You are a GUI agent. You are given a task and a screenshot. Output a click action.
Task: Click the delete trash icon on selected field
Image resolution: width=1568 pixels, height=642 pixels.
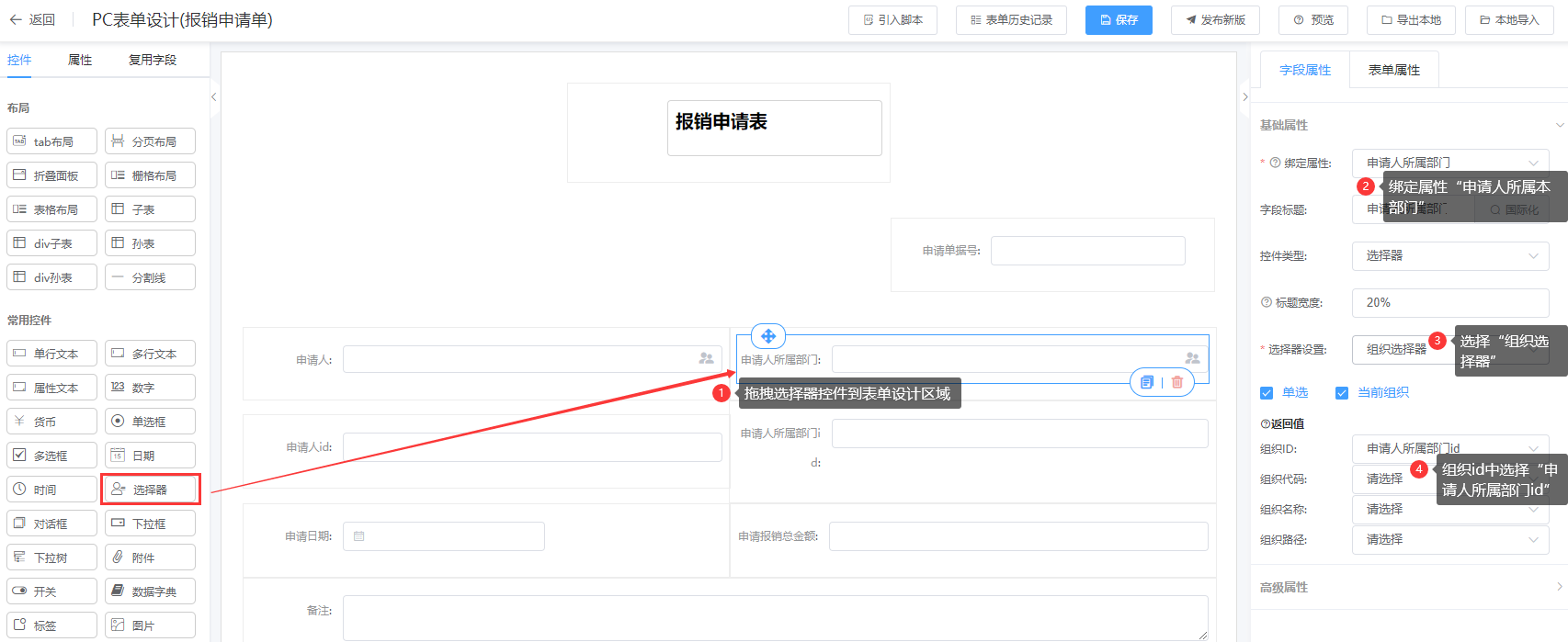point(1177,382)
